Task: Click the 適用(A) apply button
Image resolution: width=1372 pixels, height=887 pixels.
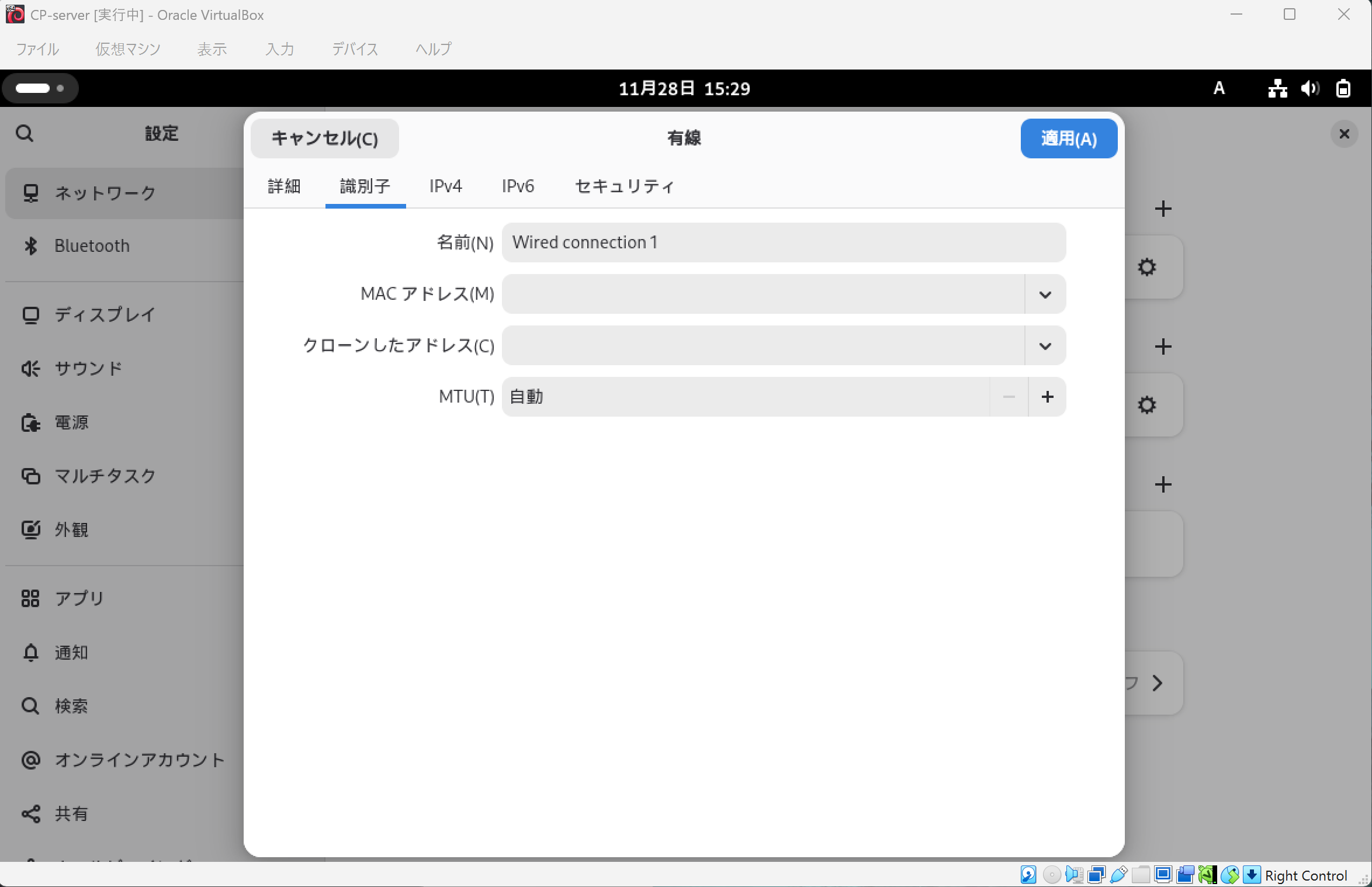Action: click(1068, 139)
